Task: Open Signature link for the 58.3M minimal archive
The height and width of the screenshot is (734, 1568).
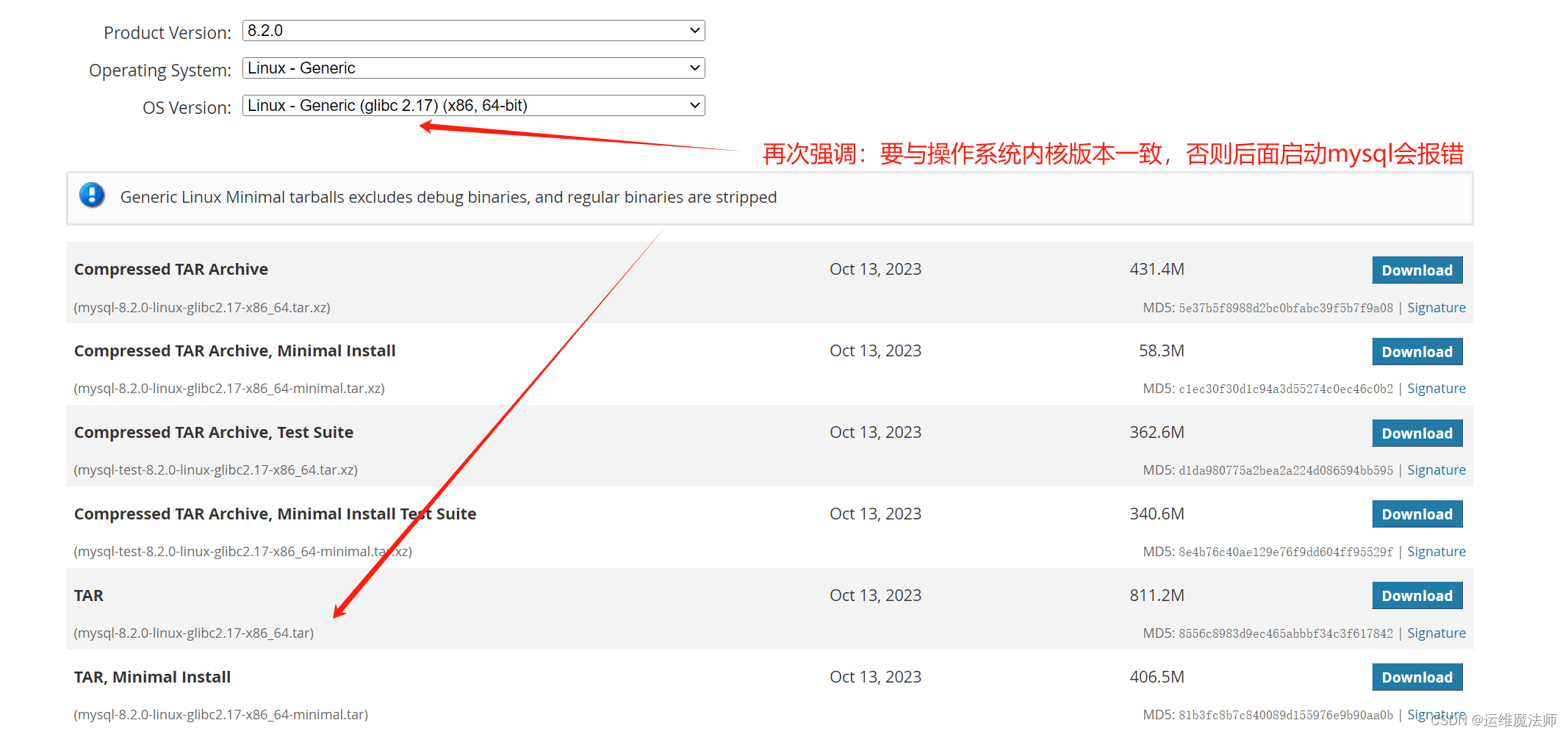Action: (x=1436, y=389)
